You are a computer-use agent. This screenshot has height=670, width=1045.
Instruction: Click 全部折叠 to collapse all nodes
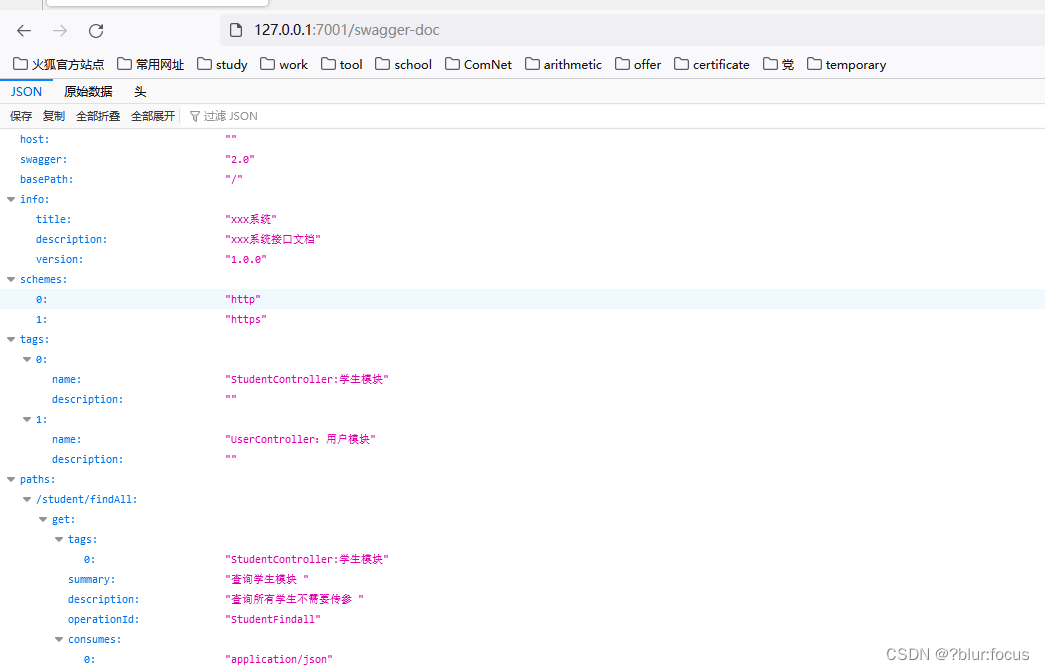click(98, 116)
